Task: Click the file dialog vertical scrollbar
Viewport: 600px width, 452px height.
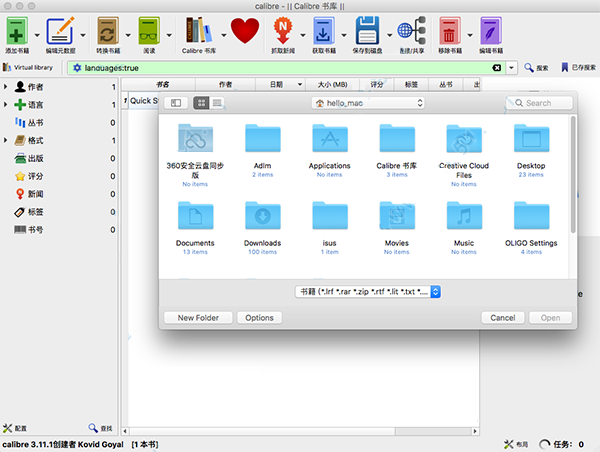Action: tap(573, 175)
